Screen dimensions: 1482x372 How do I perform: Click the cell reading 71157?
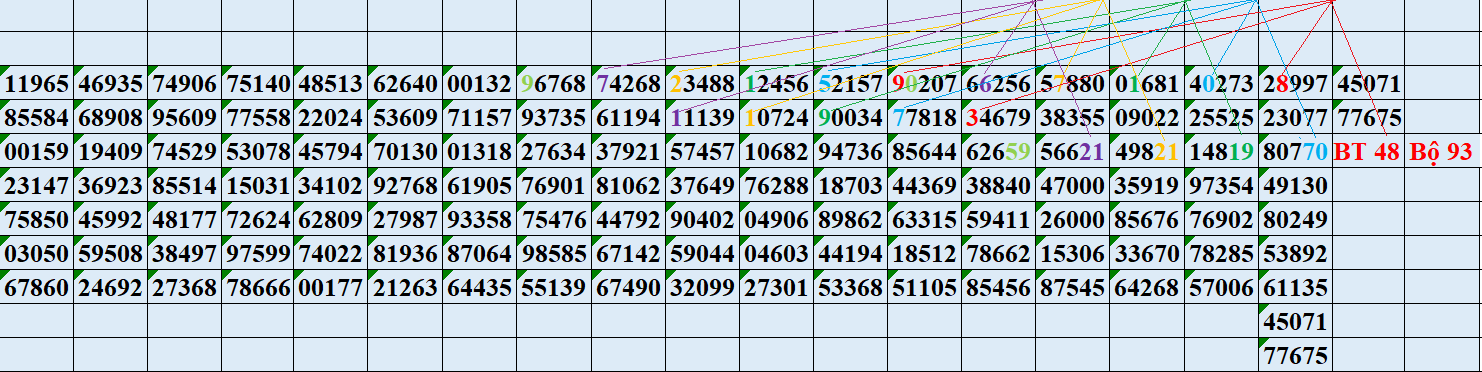click(480, 118)
